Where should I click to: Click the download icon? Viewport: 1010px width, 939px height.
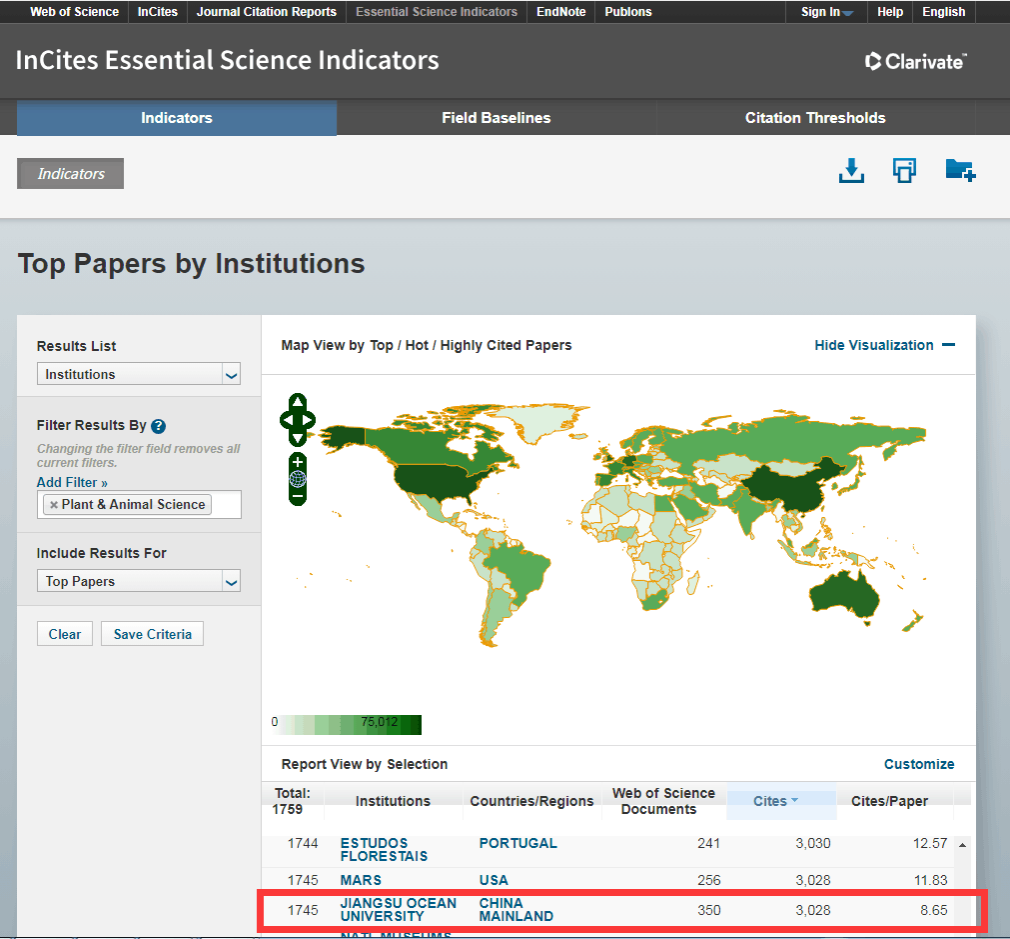(x=851, y=171)
